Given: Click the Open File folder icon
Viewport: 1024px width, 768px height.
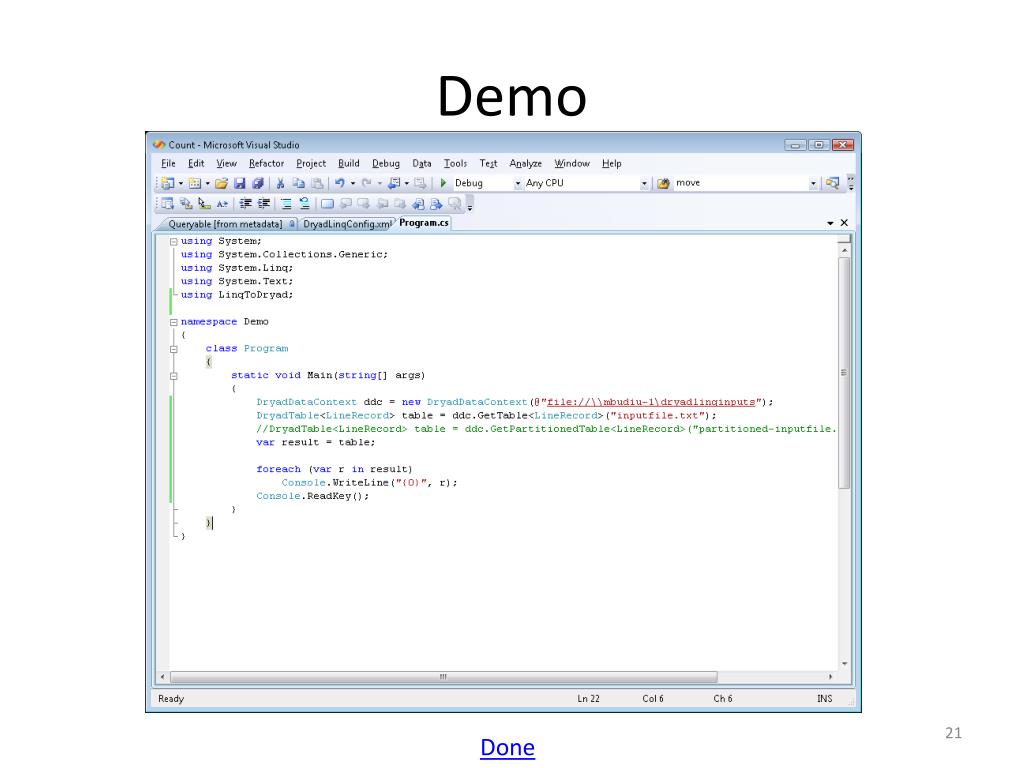Looking at the screenshot, I should [x=221, y=184].
